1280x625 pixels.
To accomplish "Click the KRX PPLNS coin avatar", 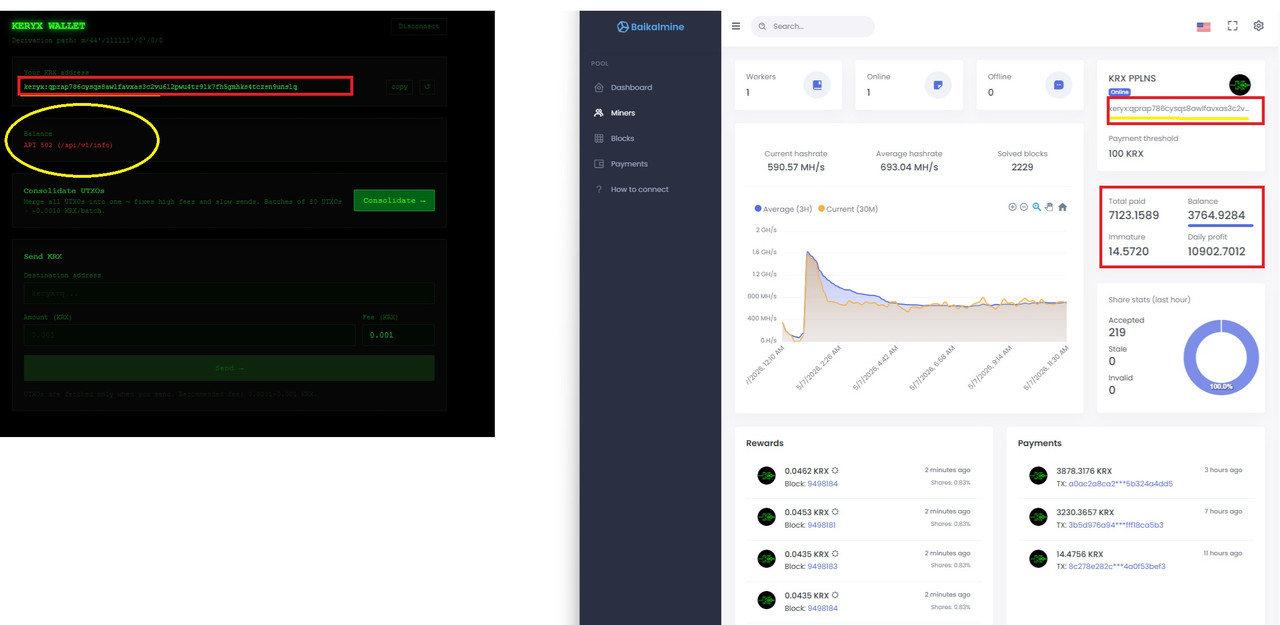I will point(1240,85).
